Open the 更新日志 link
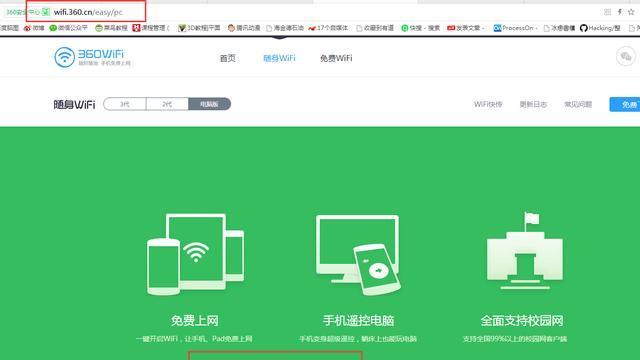 pyautogui.click(x=533, y=104)
